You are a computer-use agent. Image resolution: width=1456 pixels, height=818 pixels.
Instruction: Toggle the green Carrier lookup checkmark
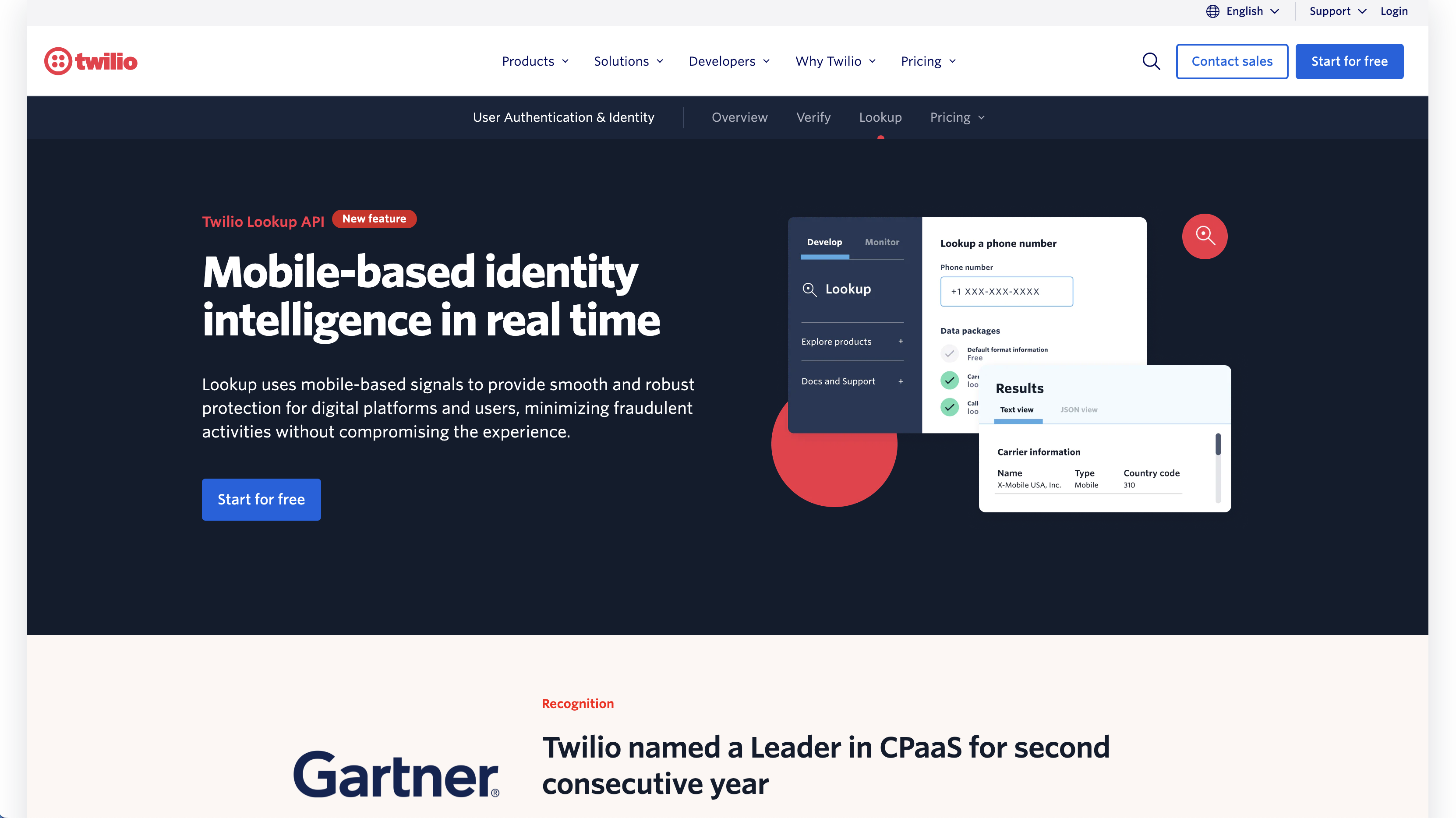coord(950,380)
